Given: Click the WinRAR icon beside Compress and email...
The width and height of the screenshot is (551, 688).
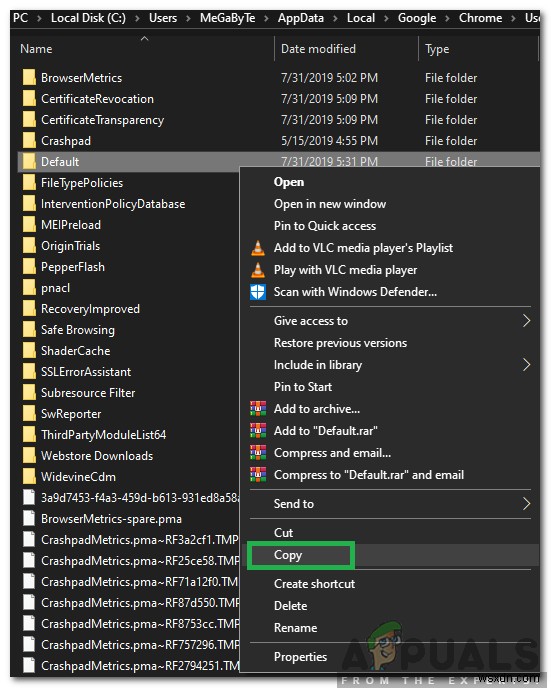Looking at the screenshot, I should pos(258,452).
